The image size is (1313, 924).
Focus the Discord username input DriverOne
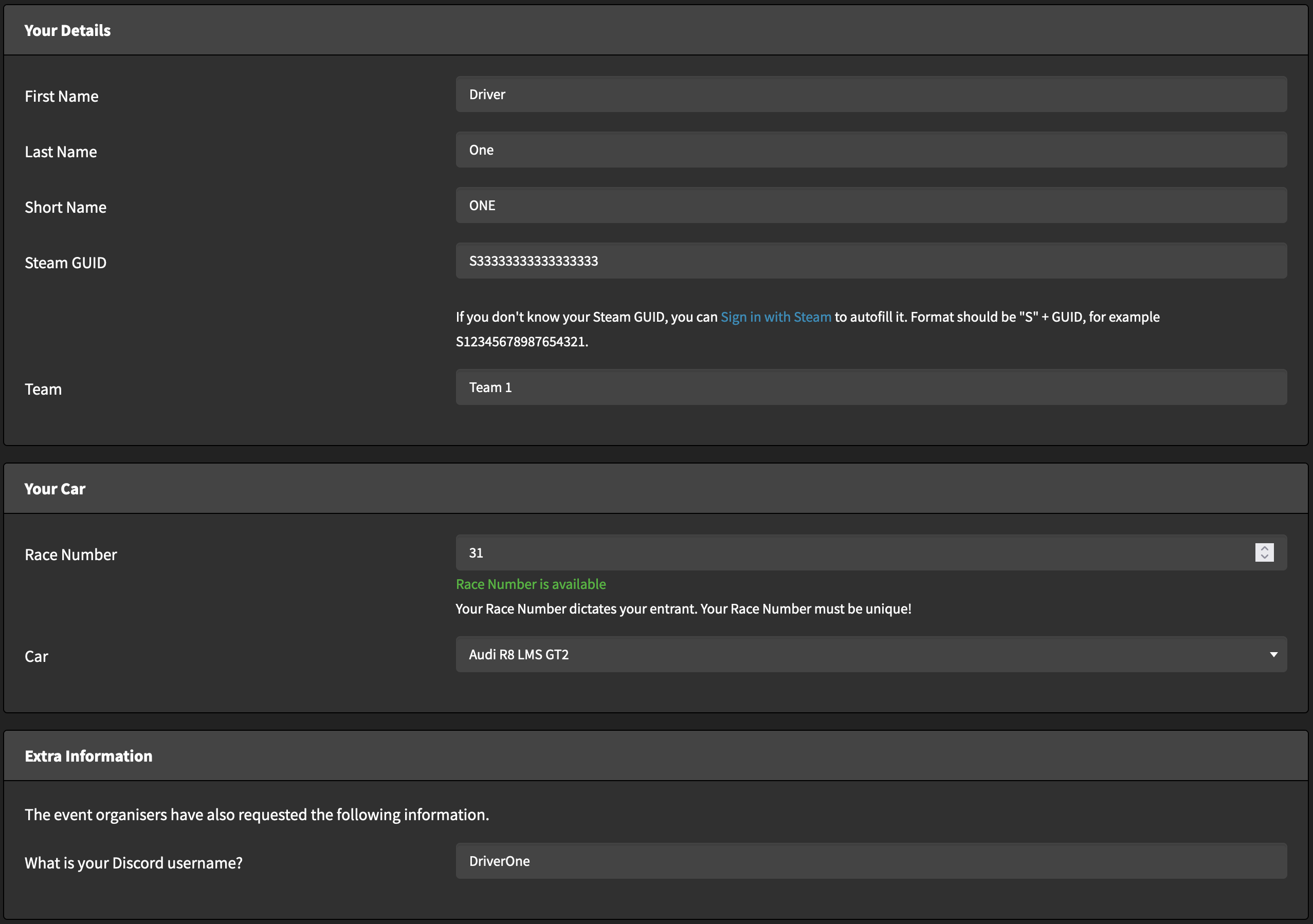click(870, 860)
